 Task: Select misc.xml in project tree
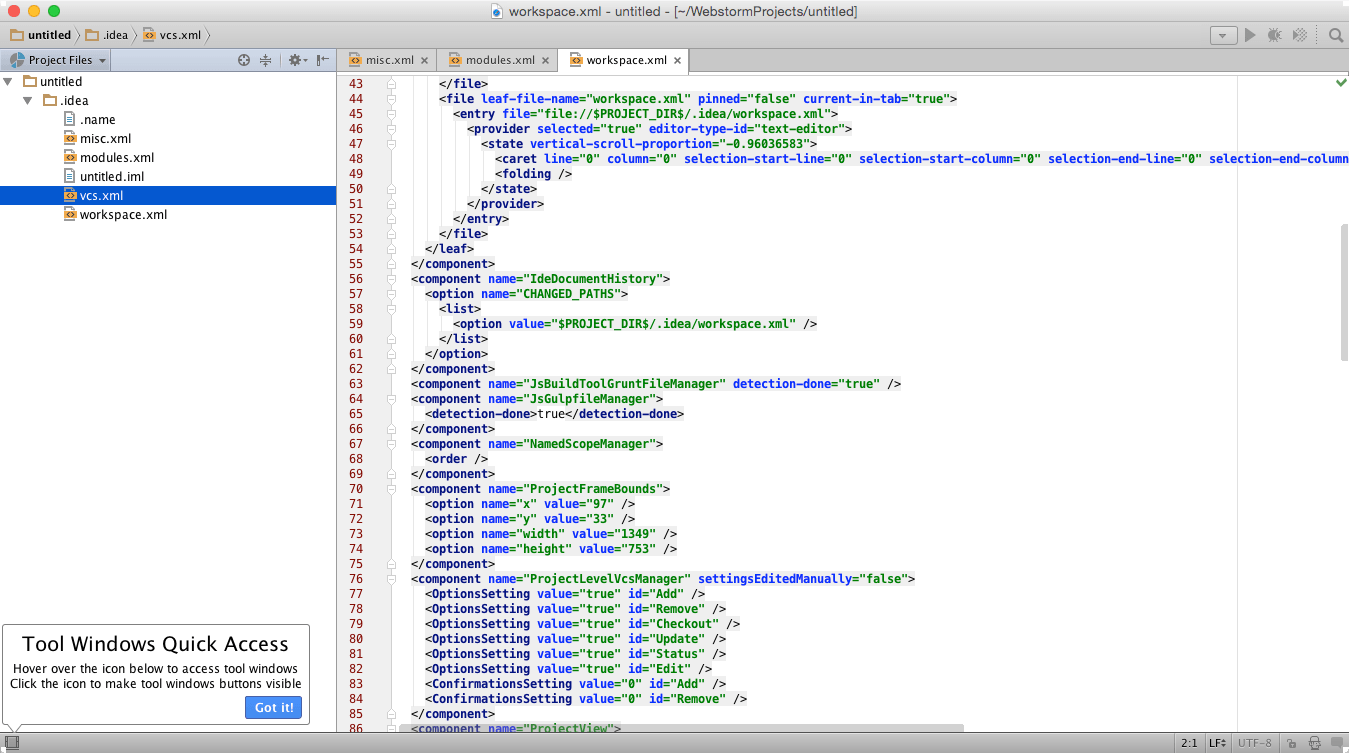(x=105, y=139)
